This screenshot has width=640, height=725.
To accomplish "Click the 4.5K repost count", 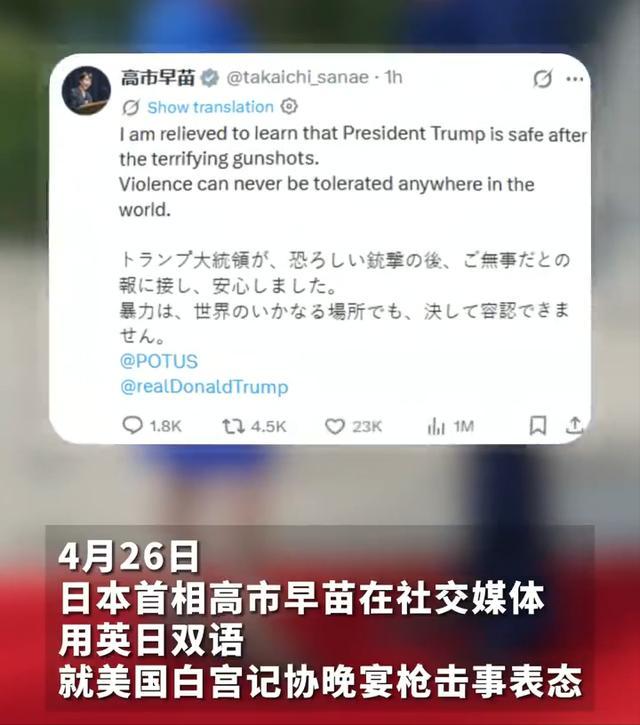I will click(x=269, y=426).
